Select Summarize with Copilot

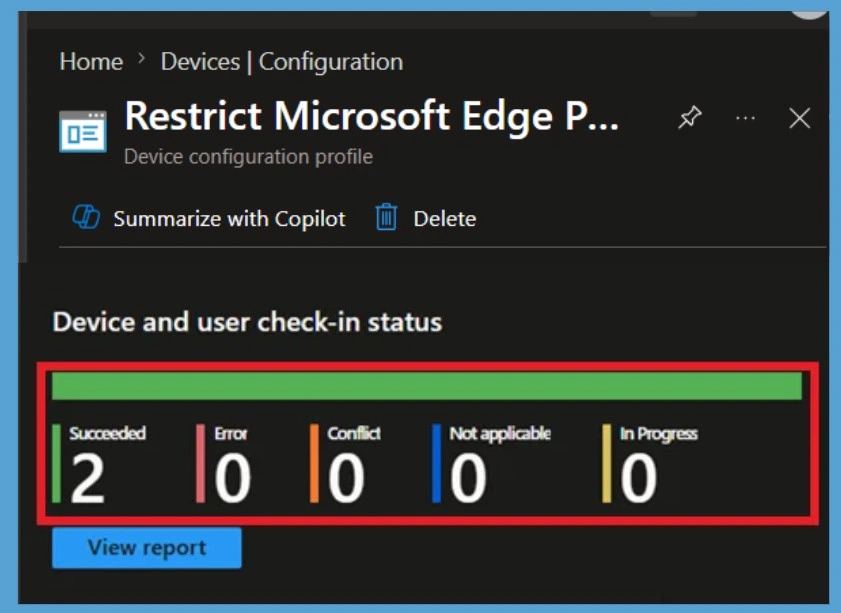coord(229,219)
